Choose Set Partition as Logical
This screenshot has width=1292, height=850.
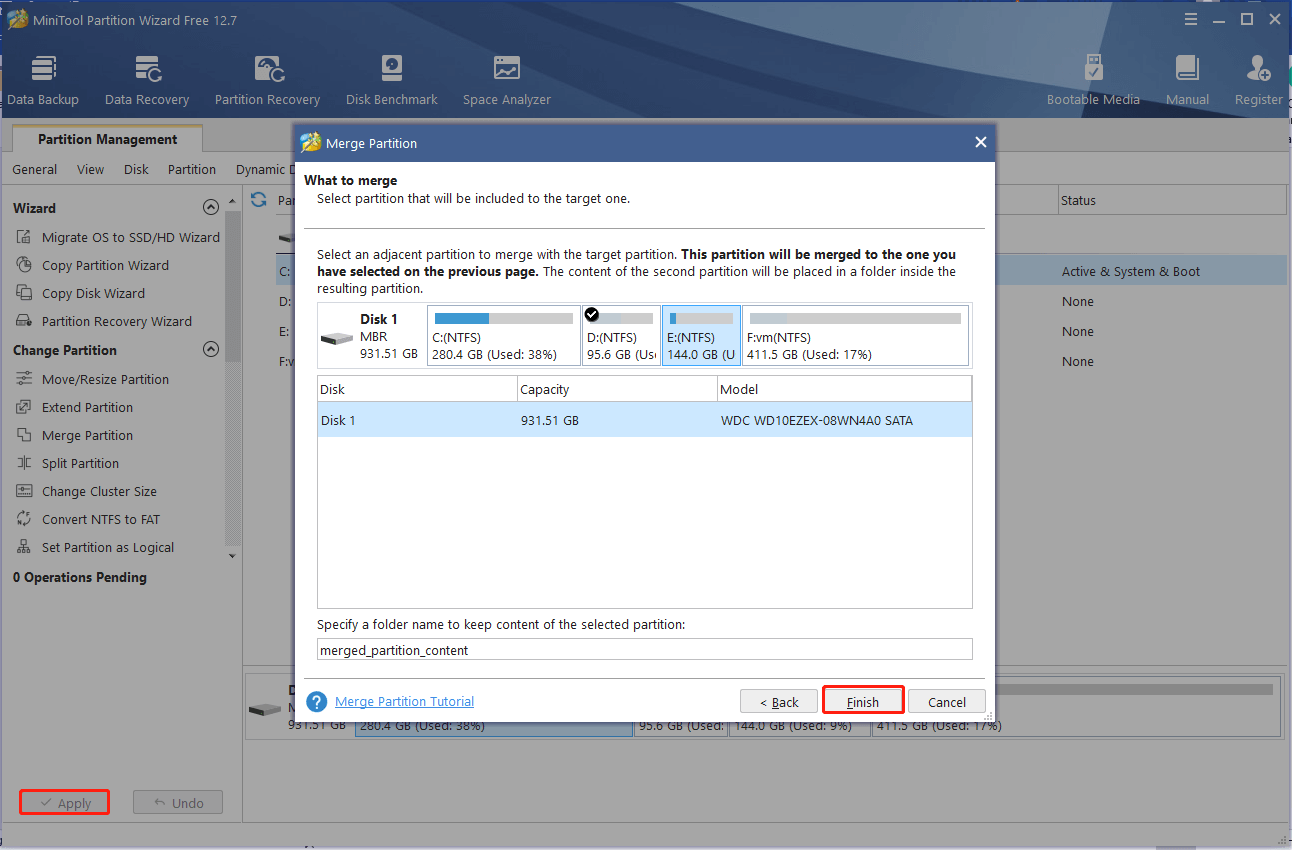pyautogui.click(x=95, y=547)
